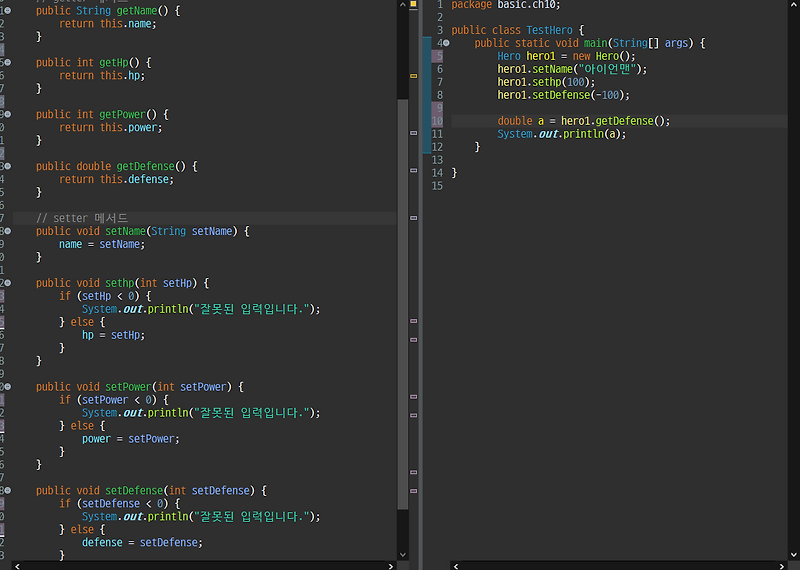Click "return this.name;" statement
The height and width of the screenshot is (570, 800).
tap(108, 24)
